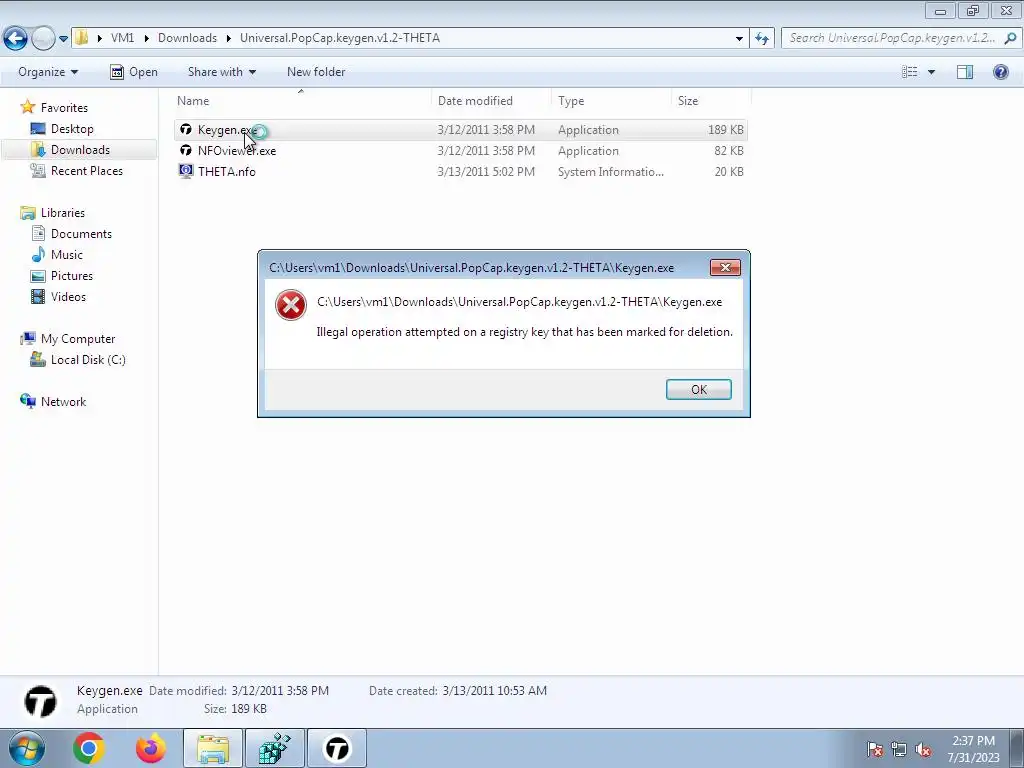1024x768 pixels.
Task: Click the THETA.nfo file icon
Action: pyautogui.click(x=186, y=171)
